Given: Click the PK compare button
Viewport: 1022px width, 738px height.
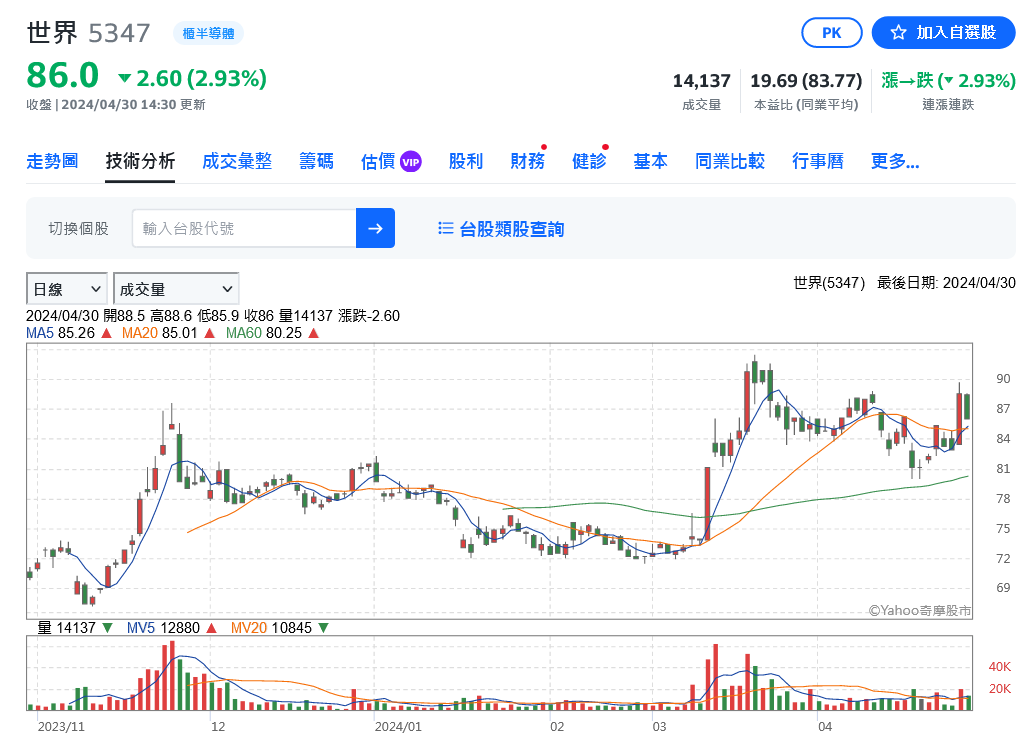Looking at the screenshot, I should (832, 33).
